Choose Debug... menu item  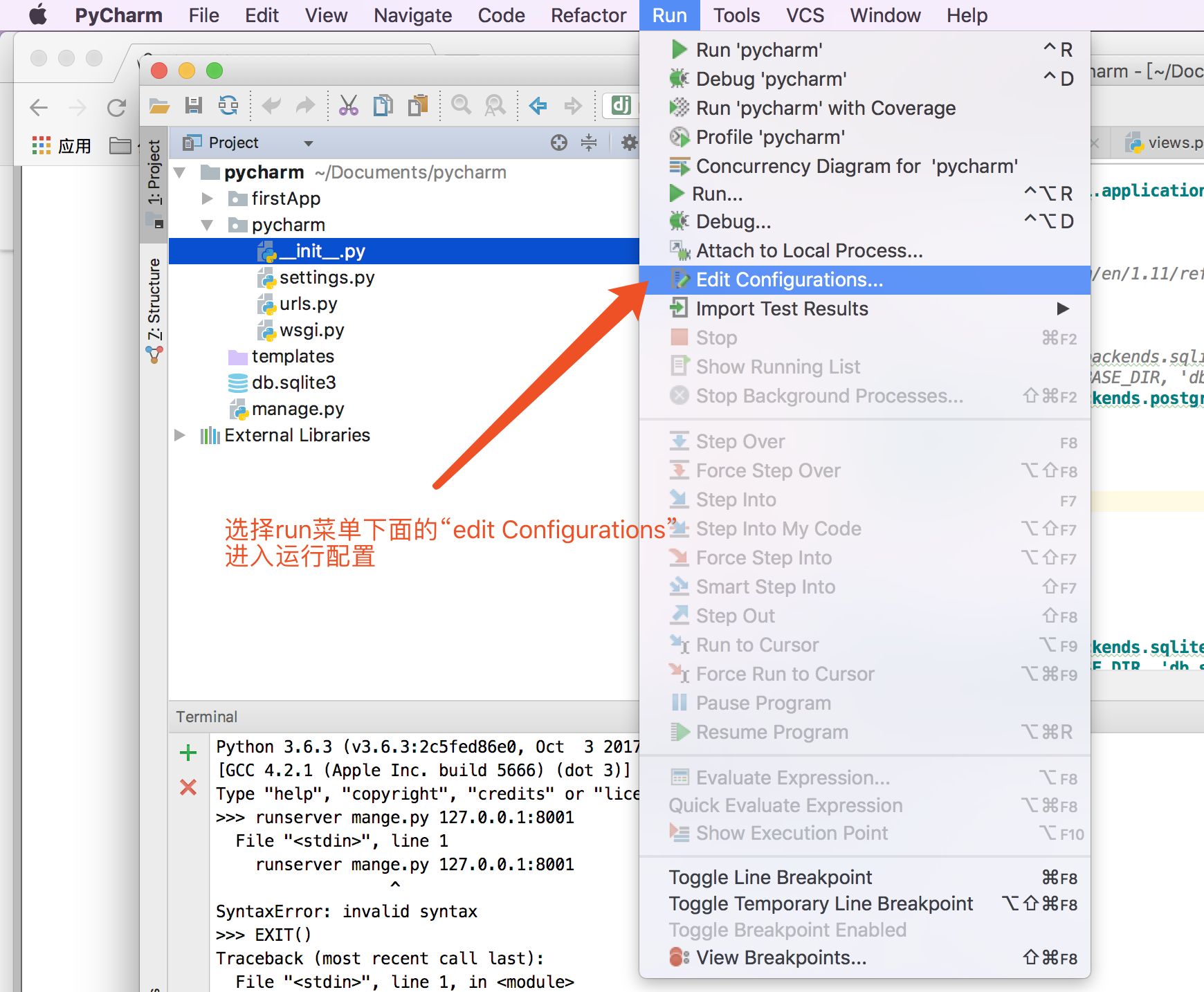click(x=865, y=221)
